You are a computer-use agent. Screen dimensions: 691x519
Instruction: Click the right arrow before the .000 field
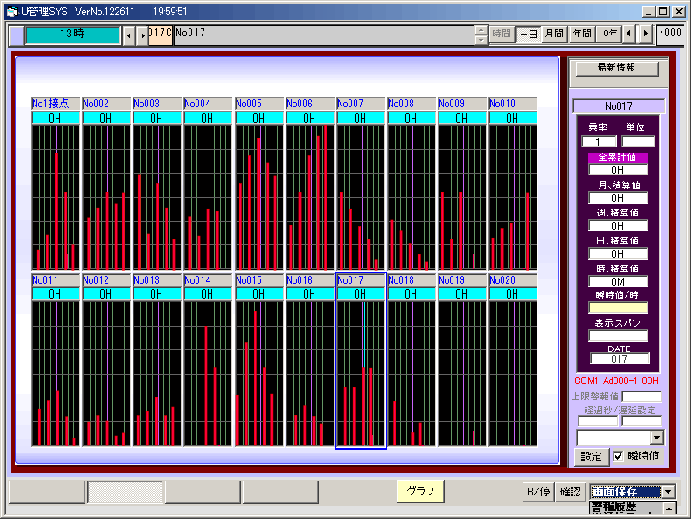tap(646, 33)
